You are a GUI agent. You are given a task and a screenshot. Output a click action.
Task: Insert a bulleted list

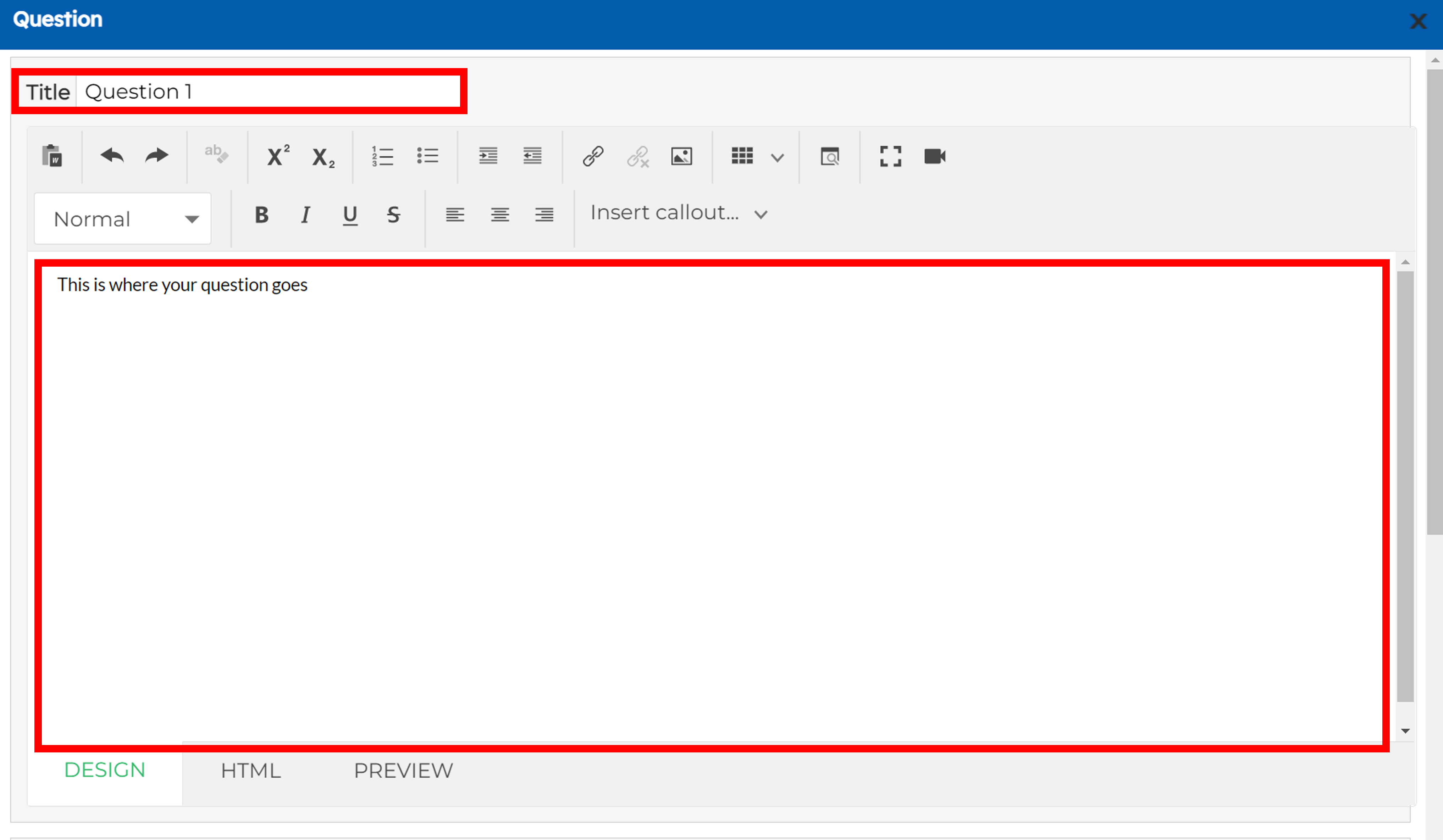(428, 156)
